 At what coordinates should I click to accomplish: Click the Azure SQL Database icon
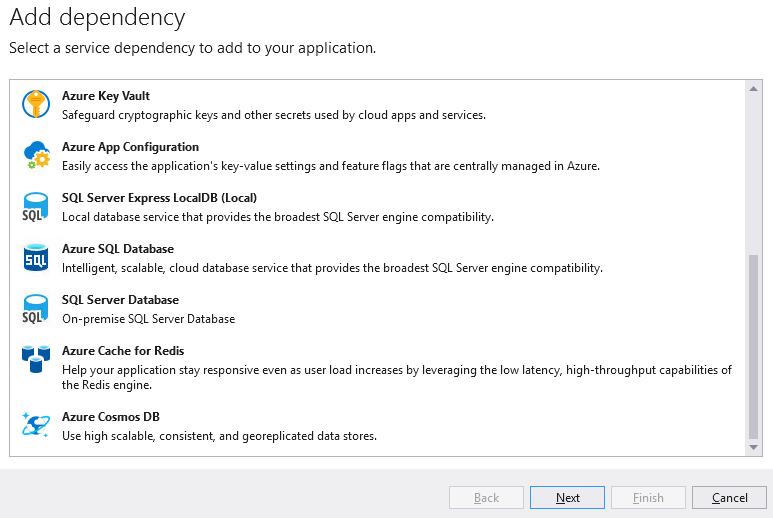[x=35, y=258]
